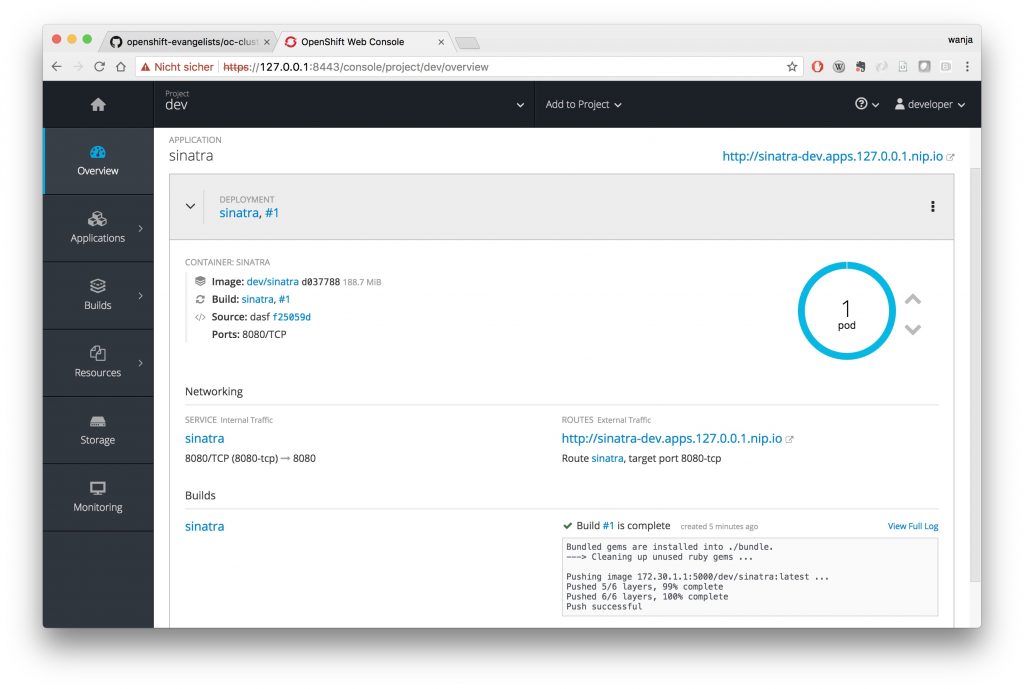Open the sinatra deployment link

click(x=238, y=213)
